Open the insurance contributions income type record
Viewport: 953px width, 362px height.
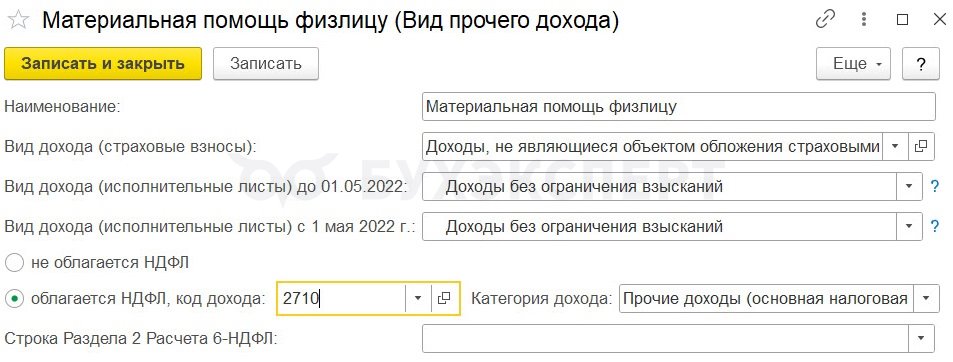point(921,146)
